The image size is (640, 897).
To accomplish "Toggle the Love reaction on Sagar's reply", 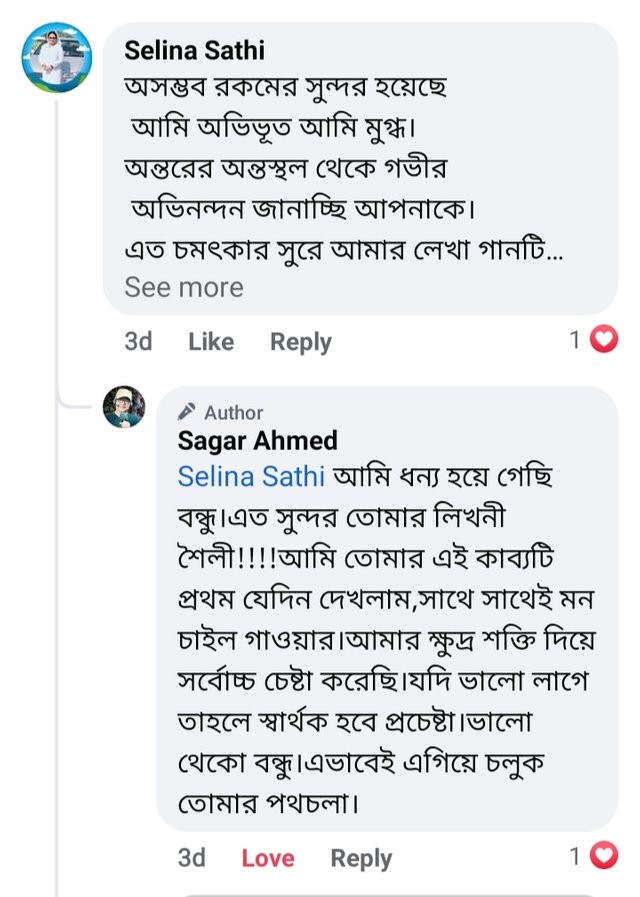I will 268,858.
